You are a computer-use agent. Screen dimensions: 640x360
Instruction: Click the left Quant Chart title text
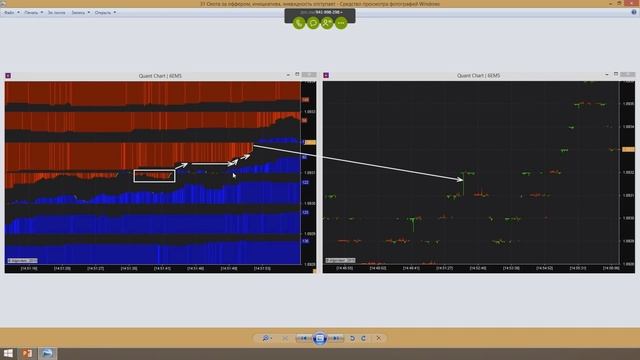click(160, 76)
